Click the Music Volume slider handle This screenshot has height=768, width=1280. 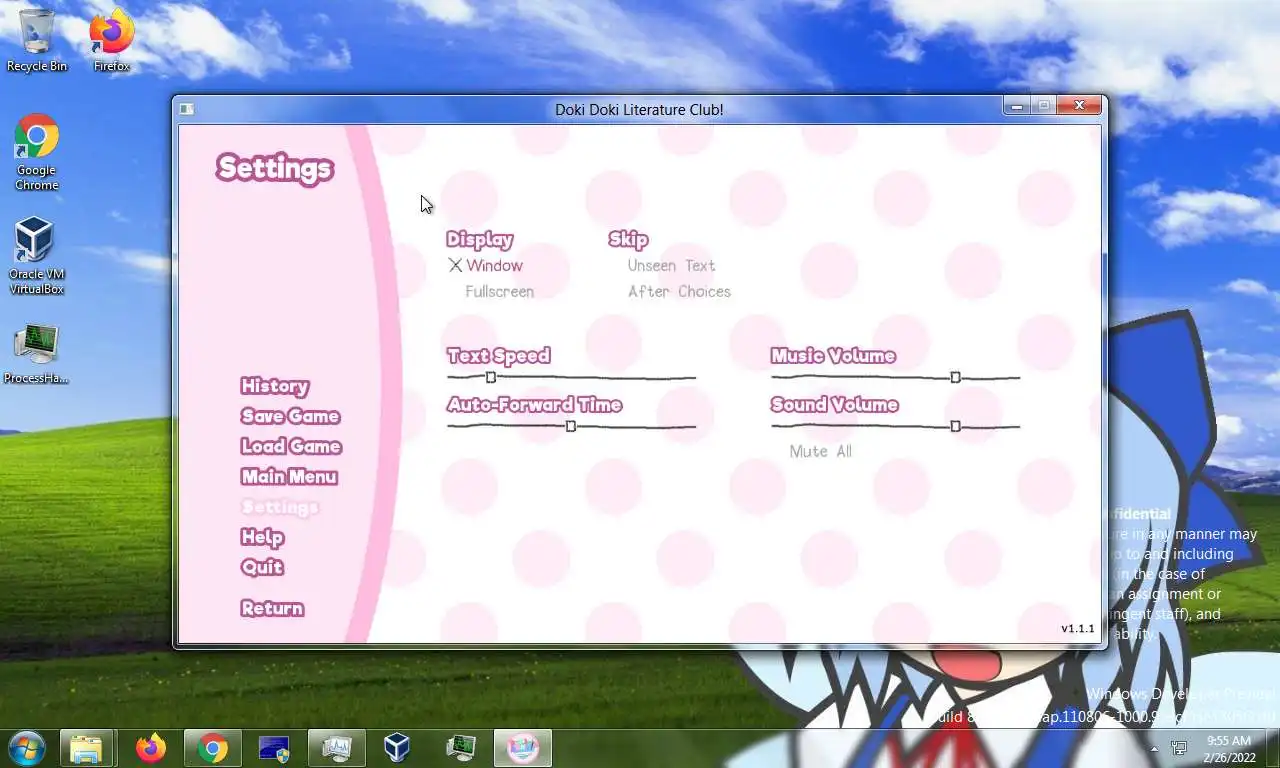956,377
